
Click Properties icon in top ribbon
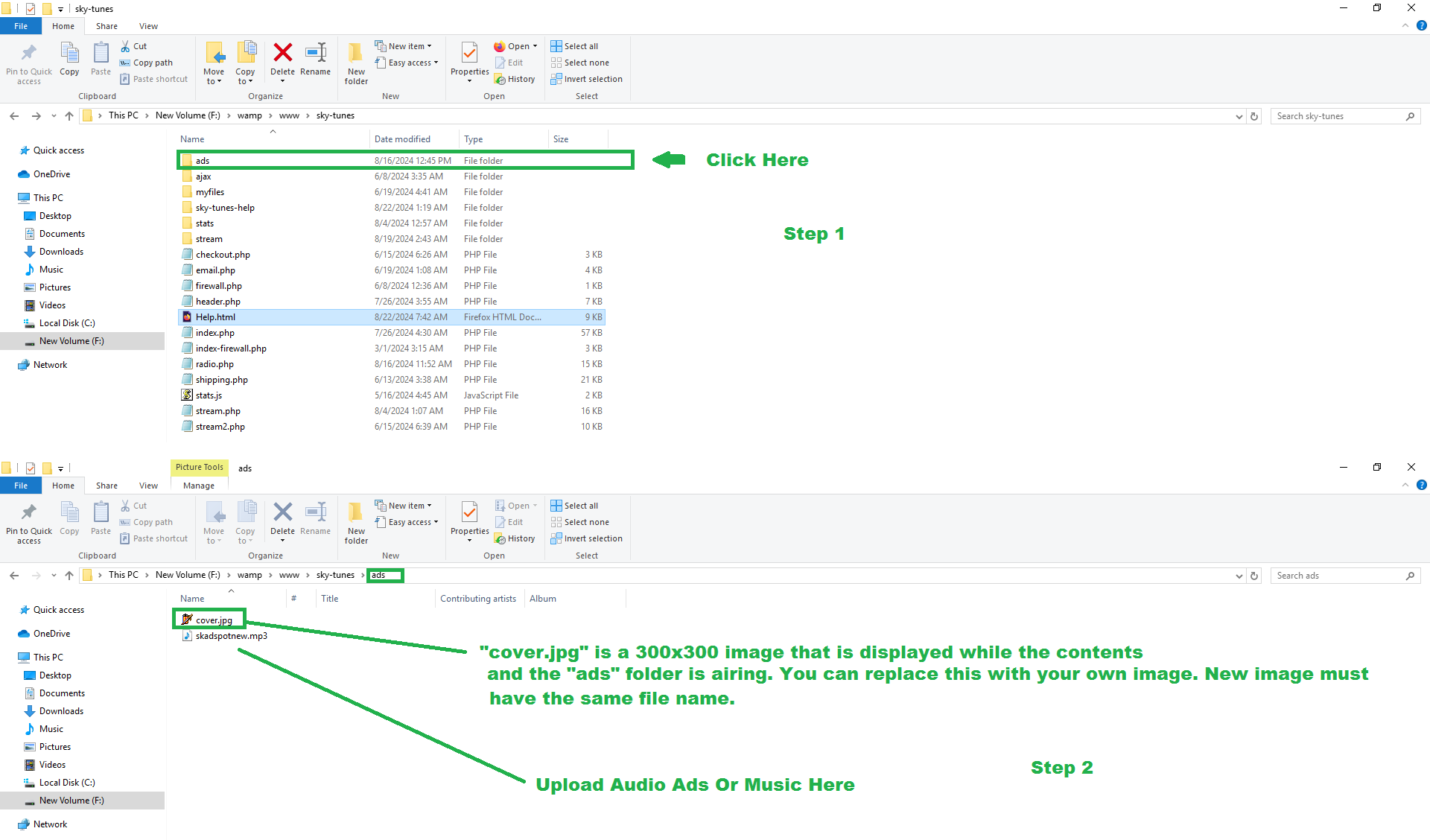469,54
